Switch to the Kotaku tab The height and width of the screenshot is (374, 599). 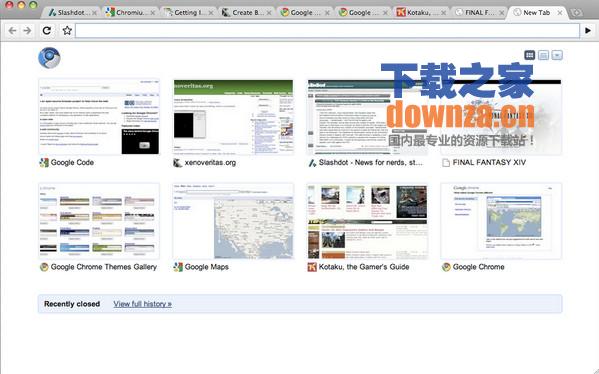(420, 13)
